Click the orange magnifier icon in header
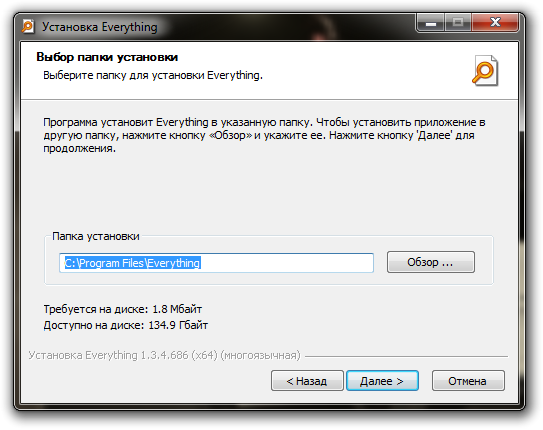The width and height of the screenshot is (543, 430). coord(485,71)
